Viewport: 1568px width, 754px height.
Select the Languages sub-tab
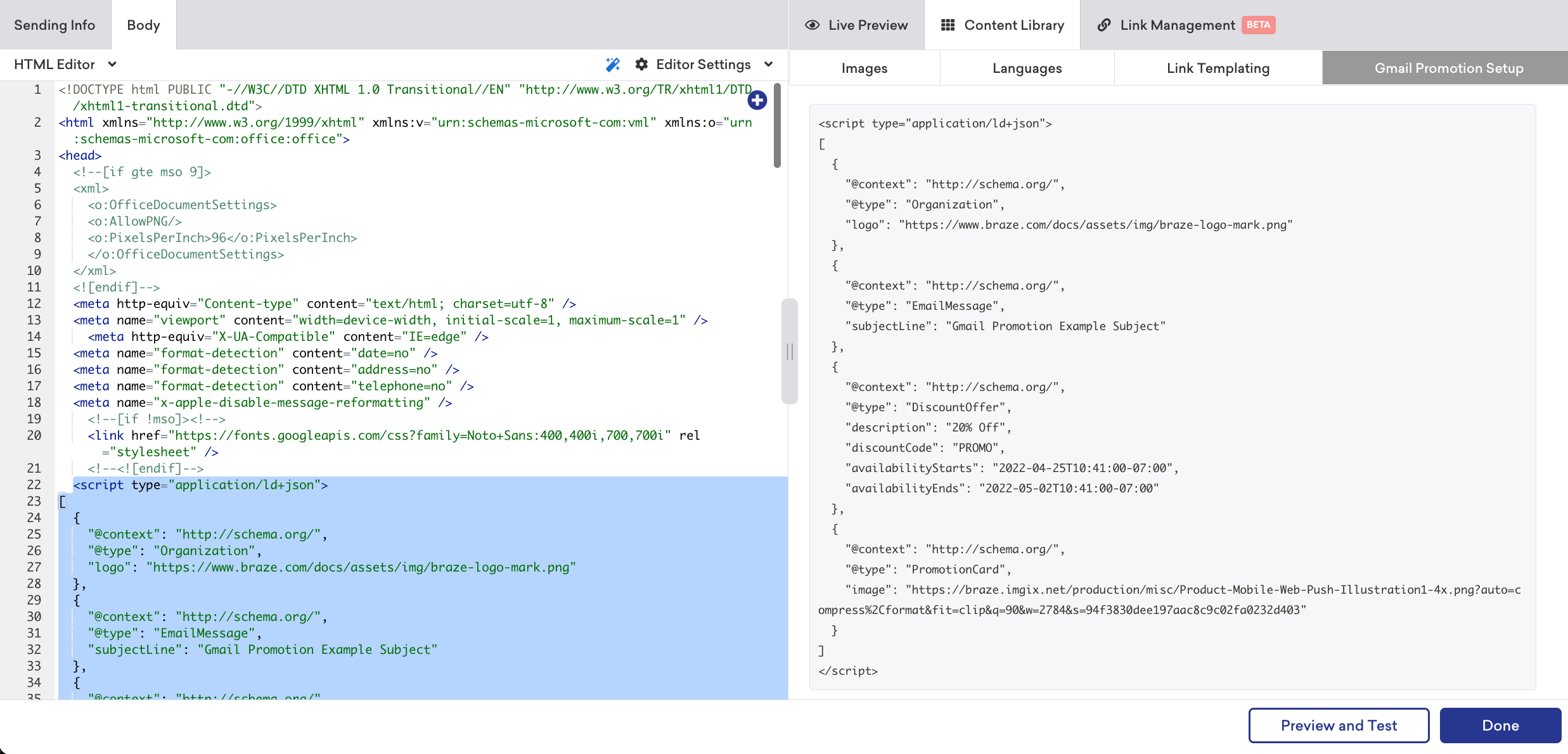point(1027,68)
